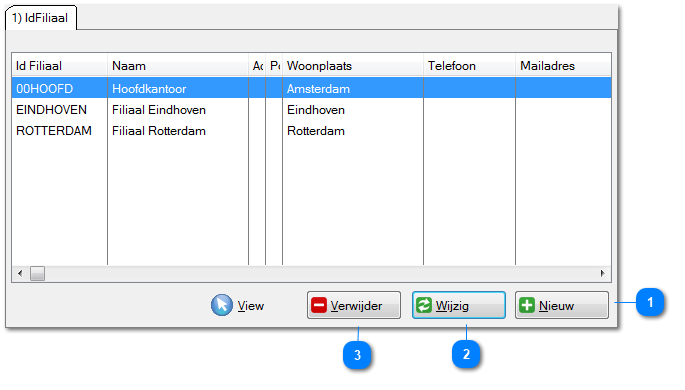This screenshot has width=685, height=390.
Task: Select the ROTTERDAM row
Action: [311, 131]
